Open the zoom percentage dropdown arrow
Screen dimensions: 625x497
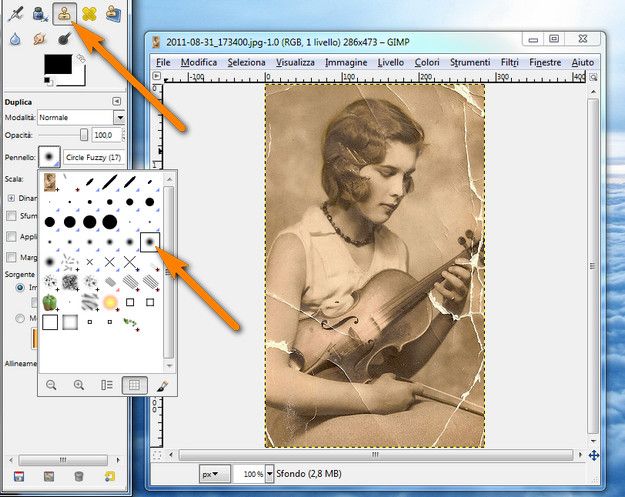pos(270,474)
